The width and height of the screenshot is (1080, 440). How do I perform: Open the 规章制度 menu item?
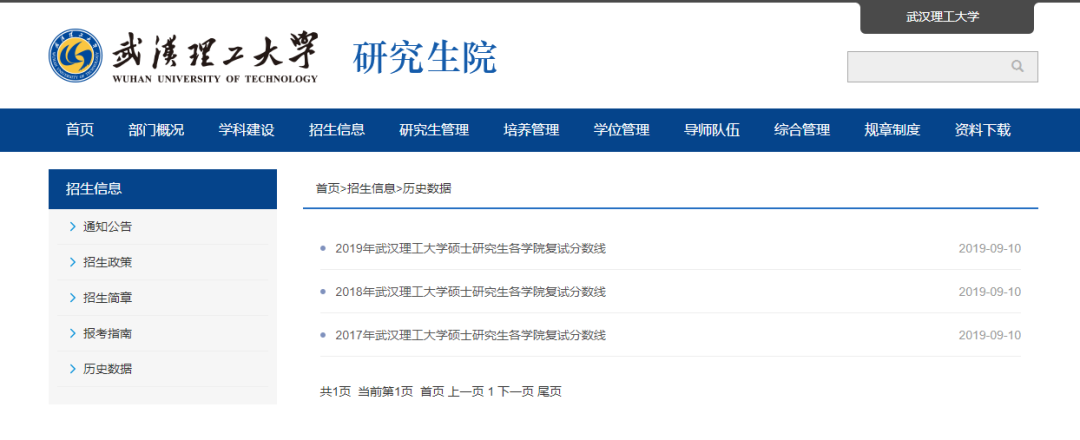click(x=892, y=130)
